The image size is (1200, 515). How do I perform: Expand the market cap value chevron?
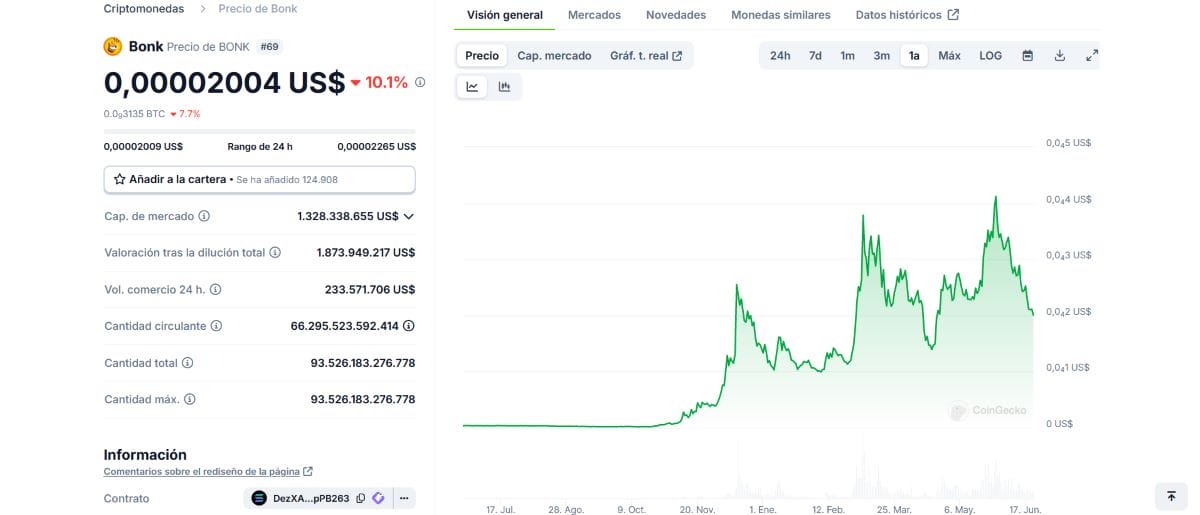pyautogui.click(x=408, y=216)
